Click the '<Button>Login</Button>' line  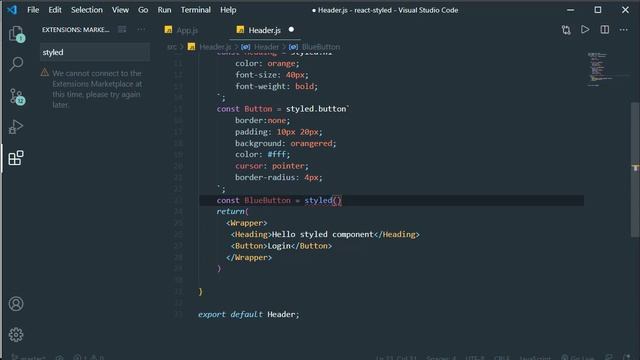click(x=281, y=246)
